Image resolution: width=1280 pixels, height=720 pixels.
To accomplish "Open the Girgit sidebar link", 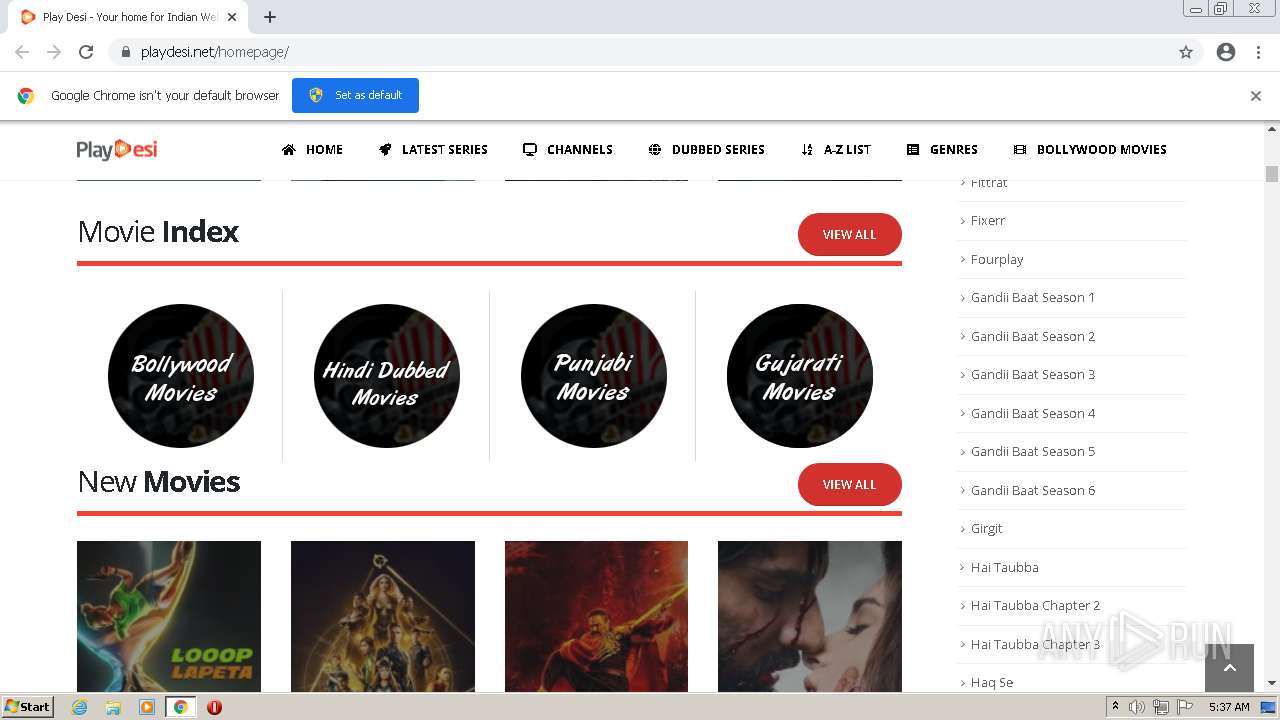I will coord(986,528).
